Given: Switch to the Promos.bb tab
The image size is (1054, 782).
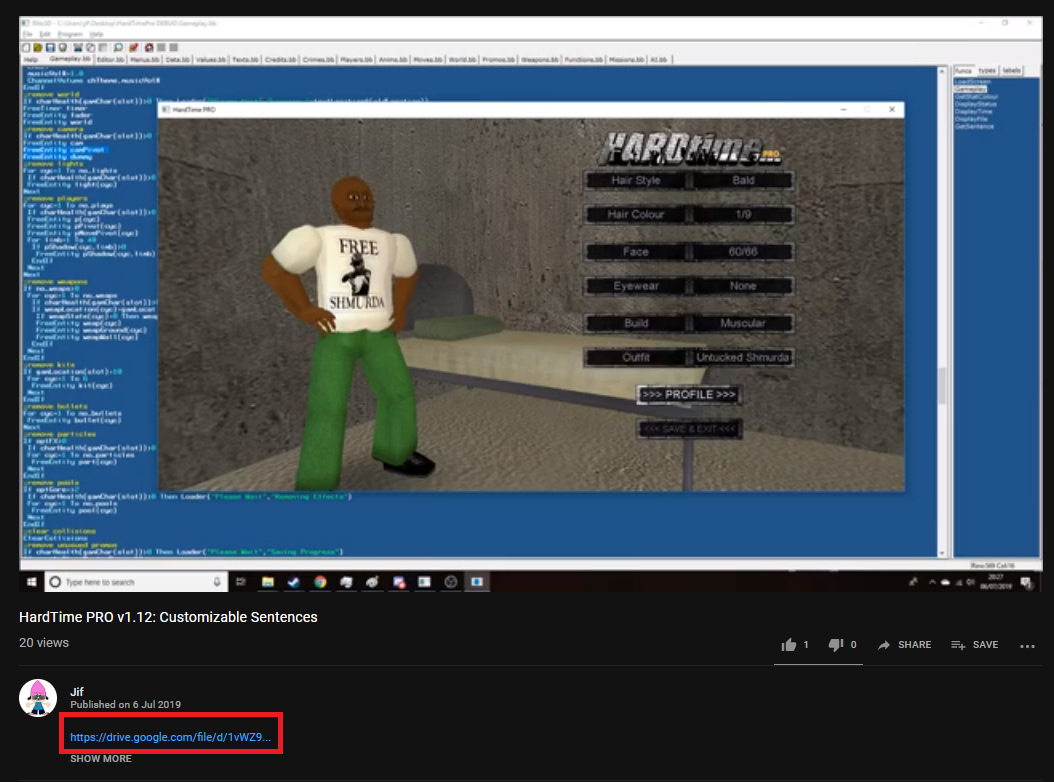Looking at the screenshot, I should point(498,59).
